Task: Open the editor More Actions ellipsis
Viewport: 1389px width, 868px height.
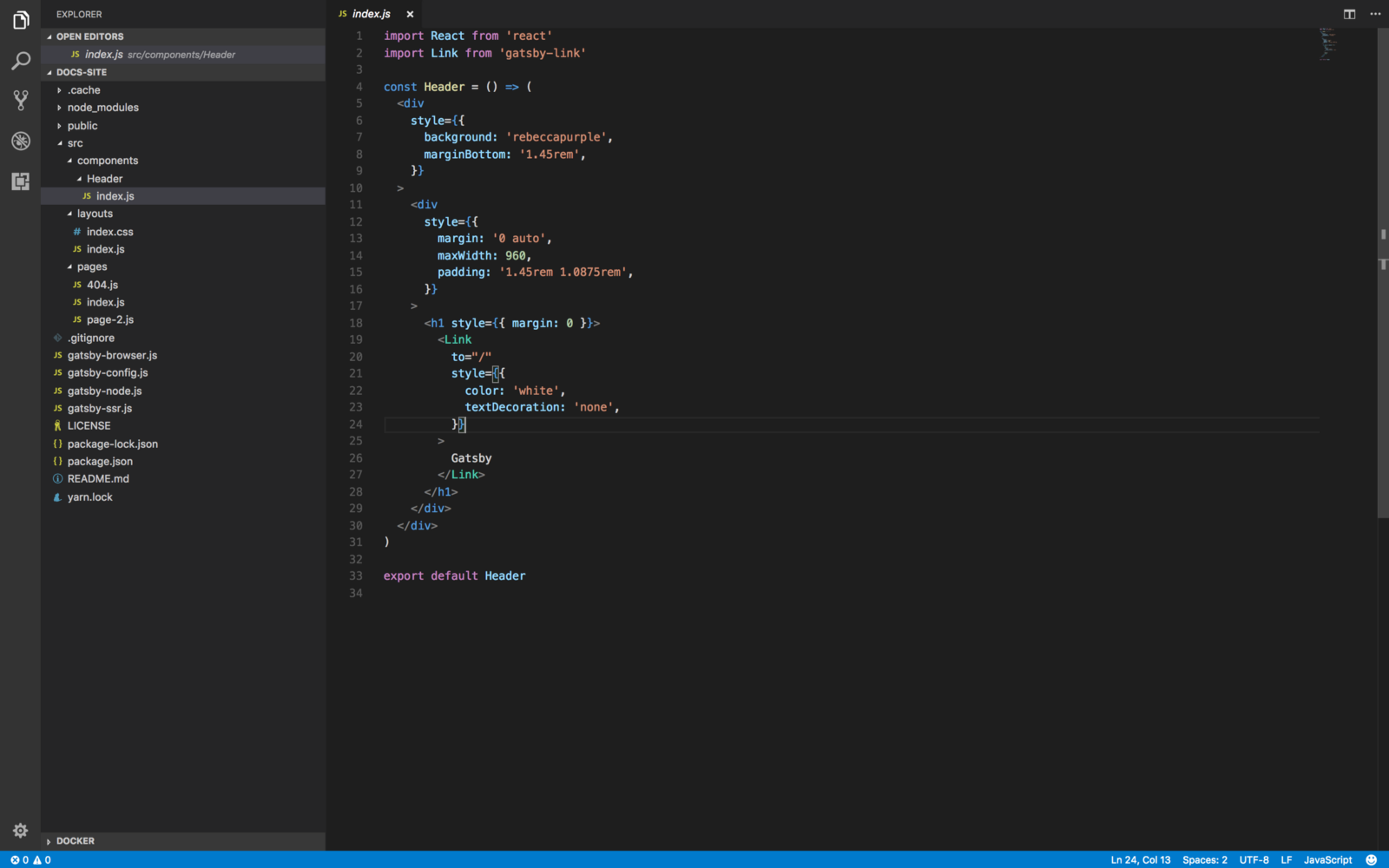Action: (x=1375, y=14)
